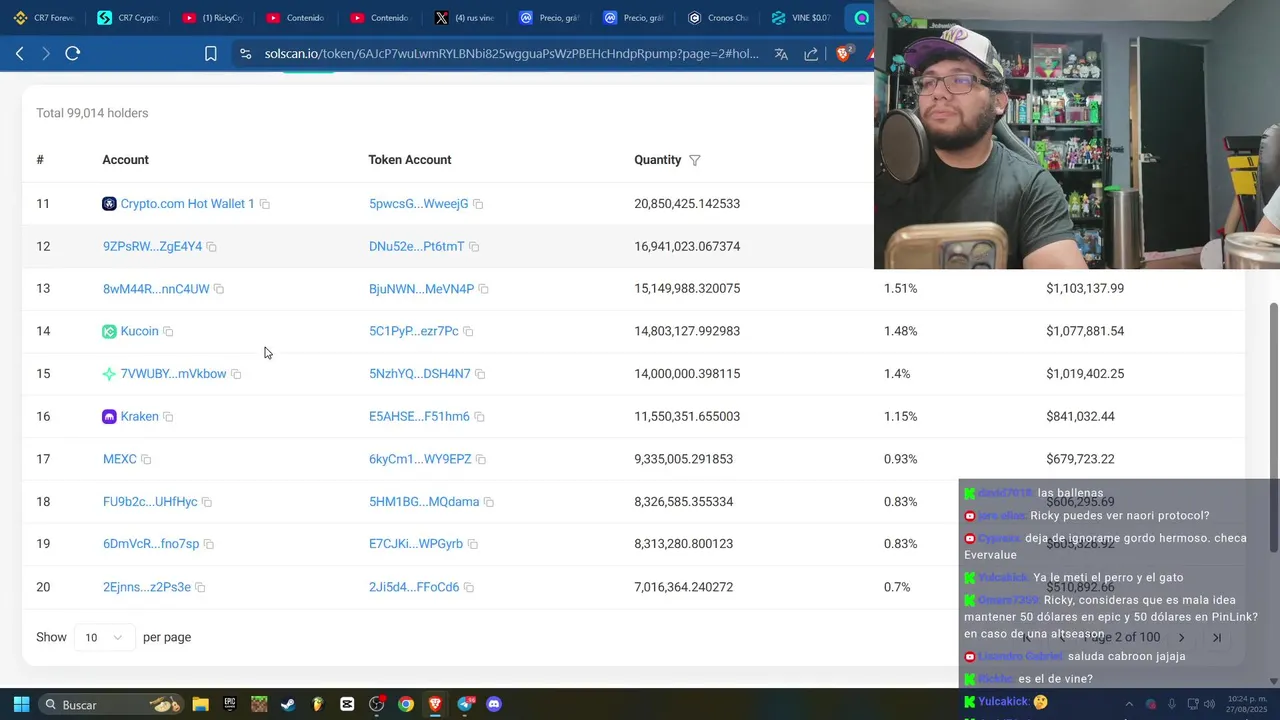1280x720 pixels.
Task: Copy the Crypto.com Hot Wallet 1 address
Action: [265, 204]
